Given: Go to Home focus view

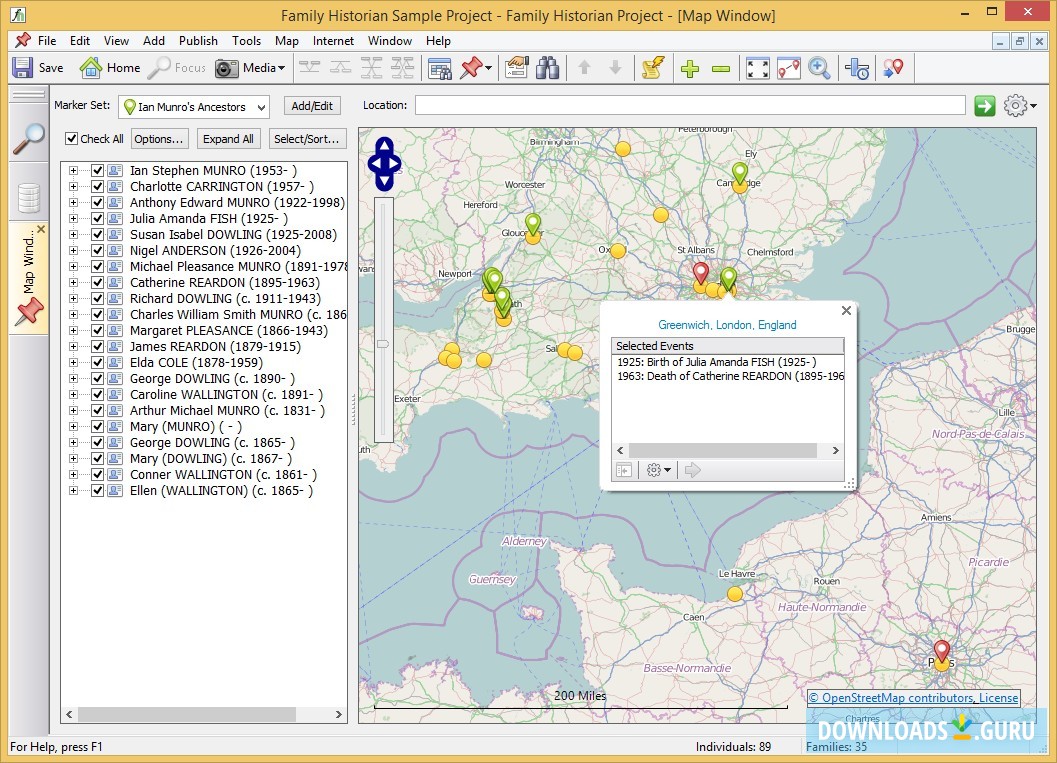Looking at the screenshot, I should click(x=110, y=68).
